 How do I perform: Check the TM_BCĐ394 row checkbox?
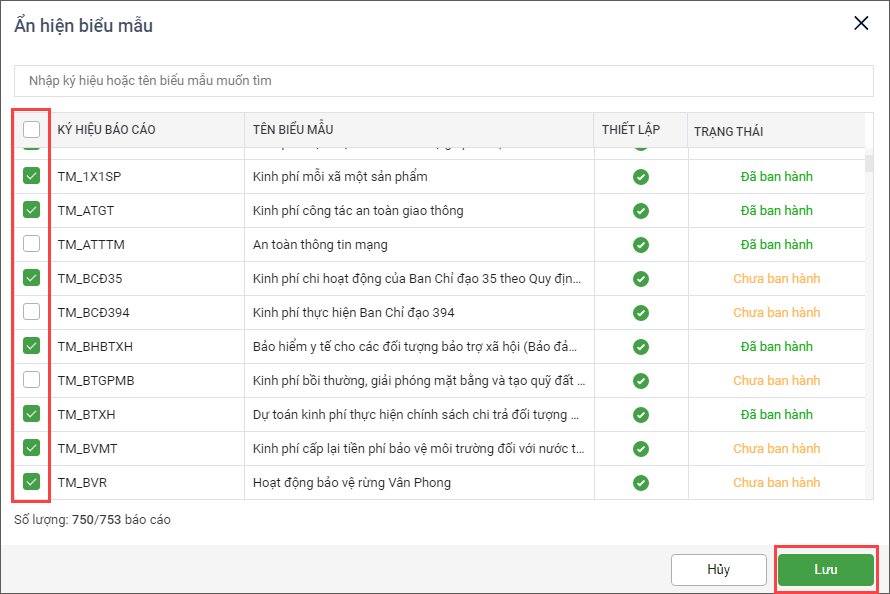tap(32, 312)
